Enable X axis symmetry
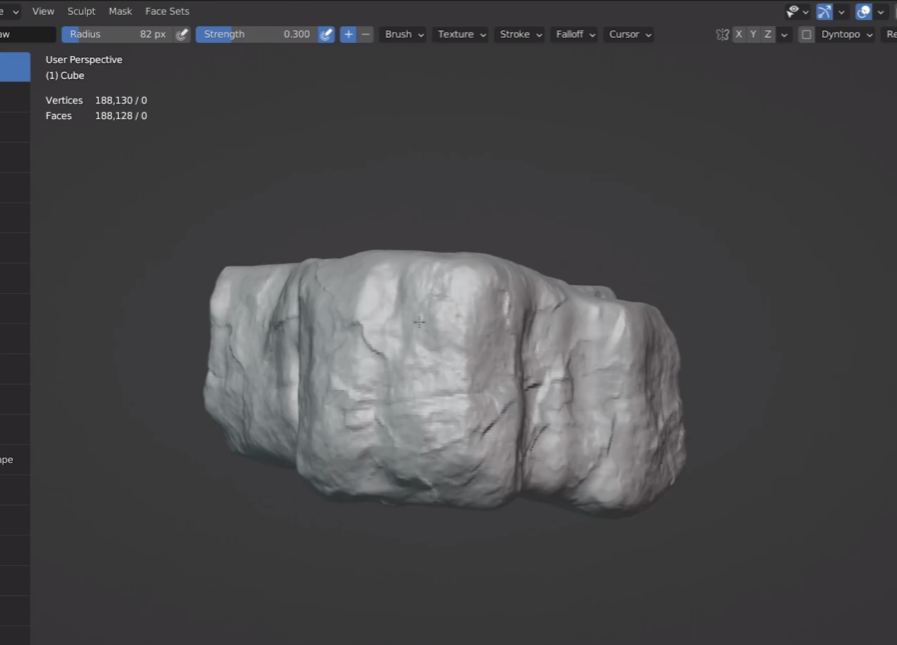The width and height of the screenshot is (897, 645). 739,34
